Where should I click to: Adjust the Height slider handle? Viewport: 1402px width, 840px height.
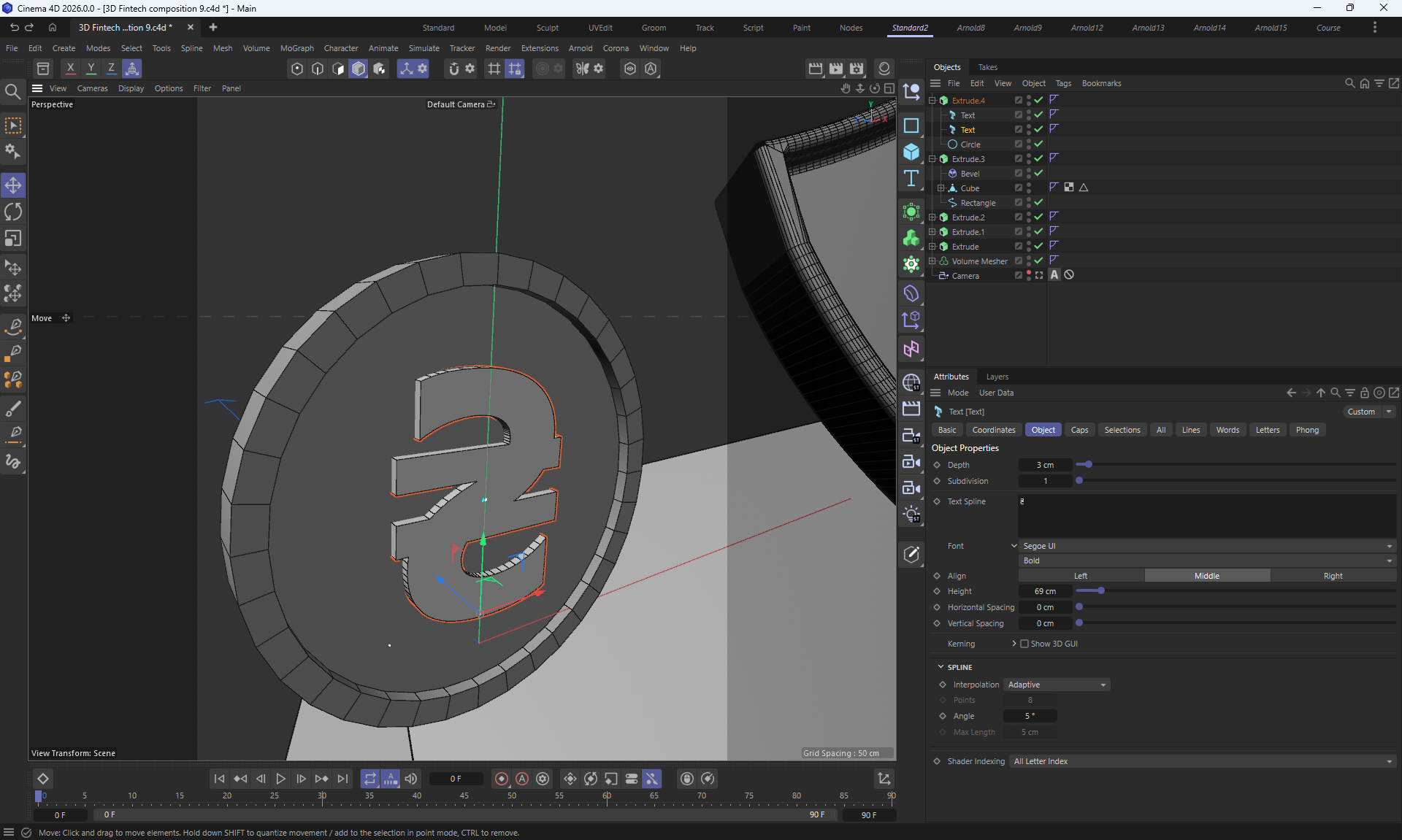click(x=1100, y=591)
